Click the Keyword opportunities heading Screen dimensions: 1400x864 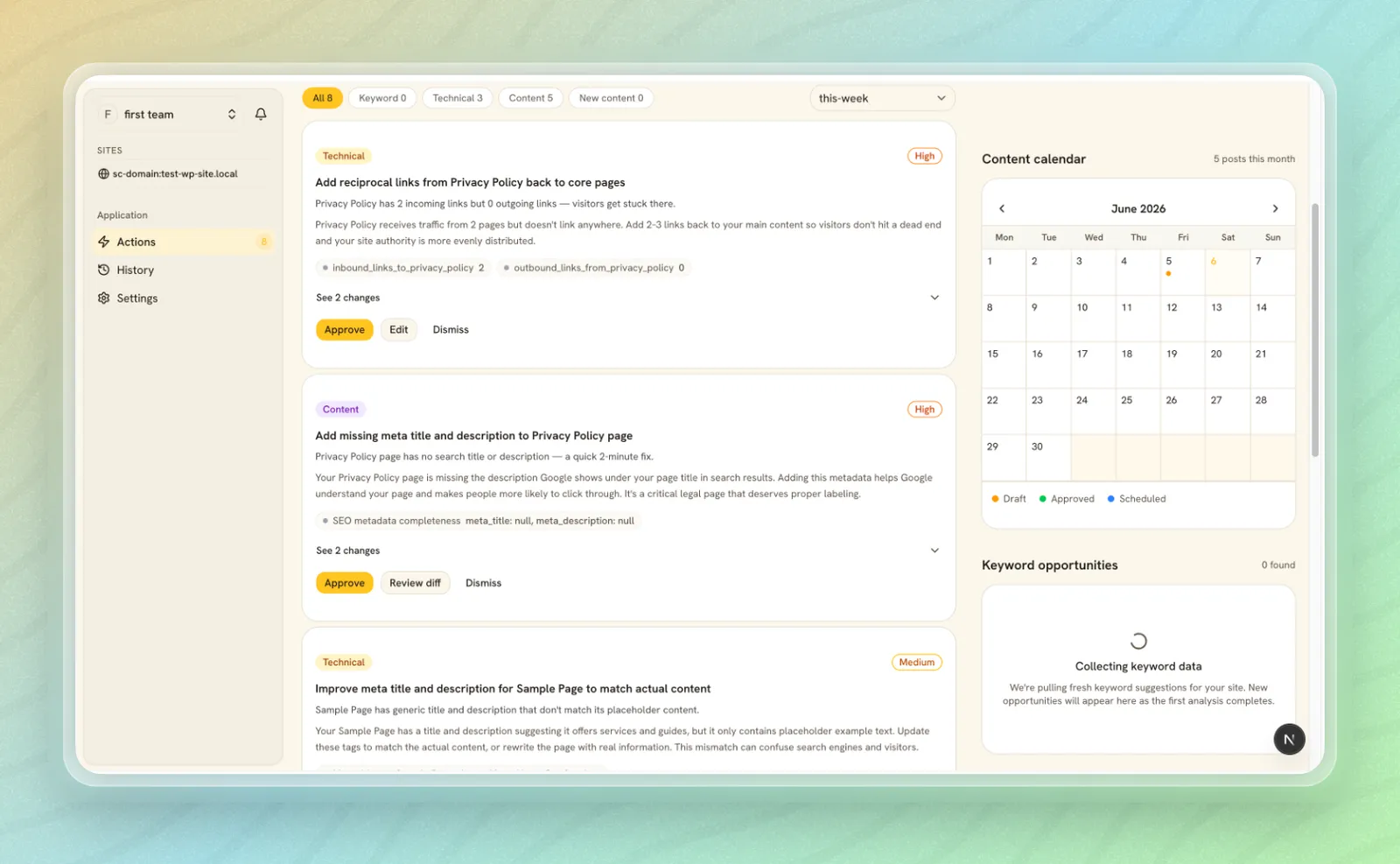tap(1049, 565)
